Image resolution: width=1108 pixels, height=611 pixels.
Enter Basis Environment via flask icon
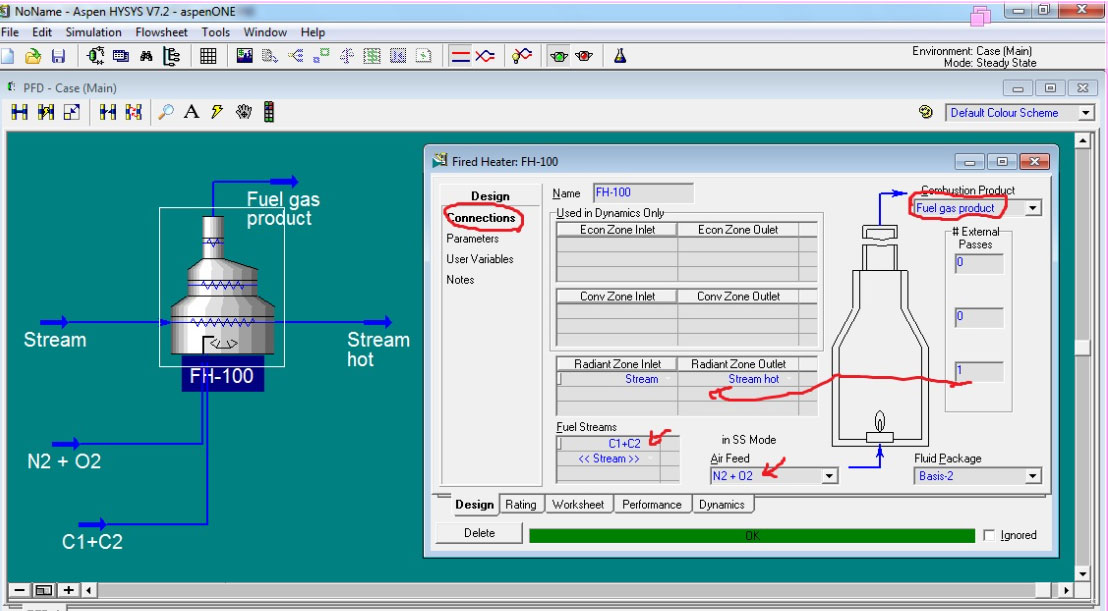tap(620, 56)
